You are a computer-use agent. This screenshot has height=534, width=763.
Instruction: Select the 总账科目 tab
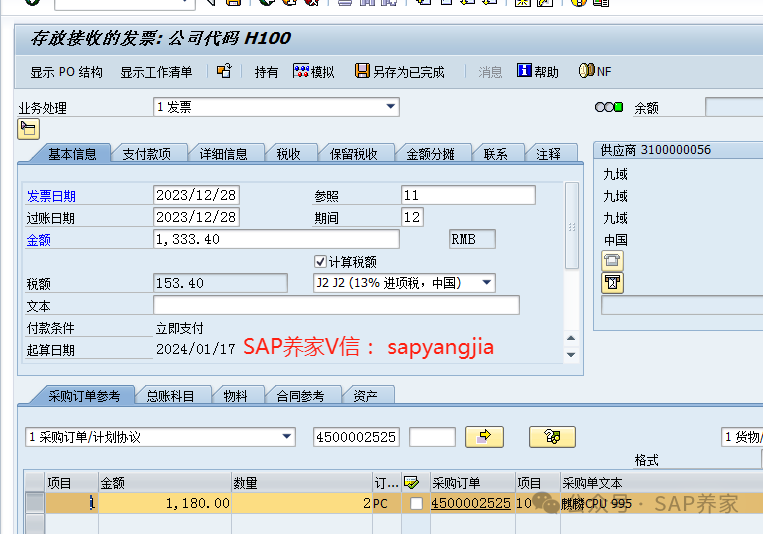coord(170,396)
